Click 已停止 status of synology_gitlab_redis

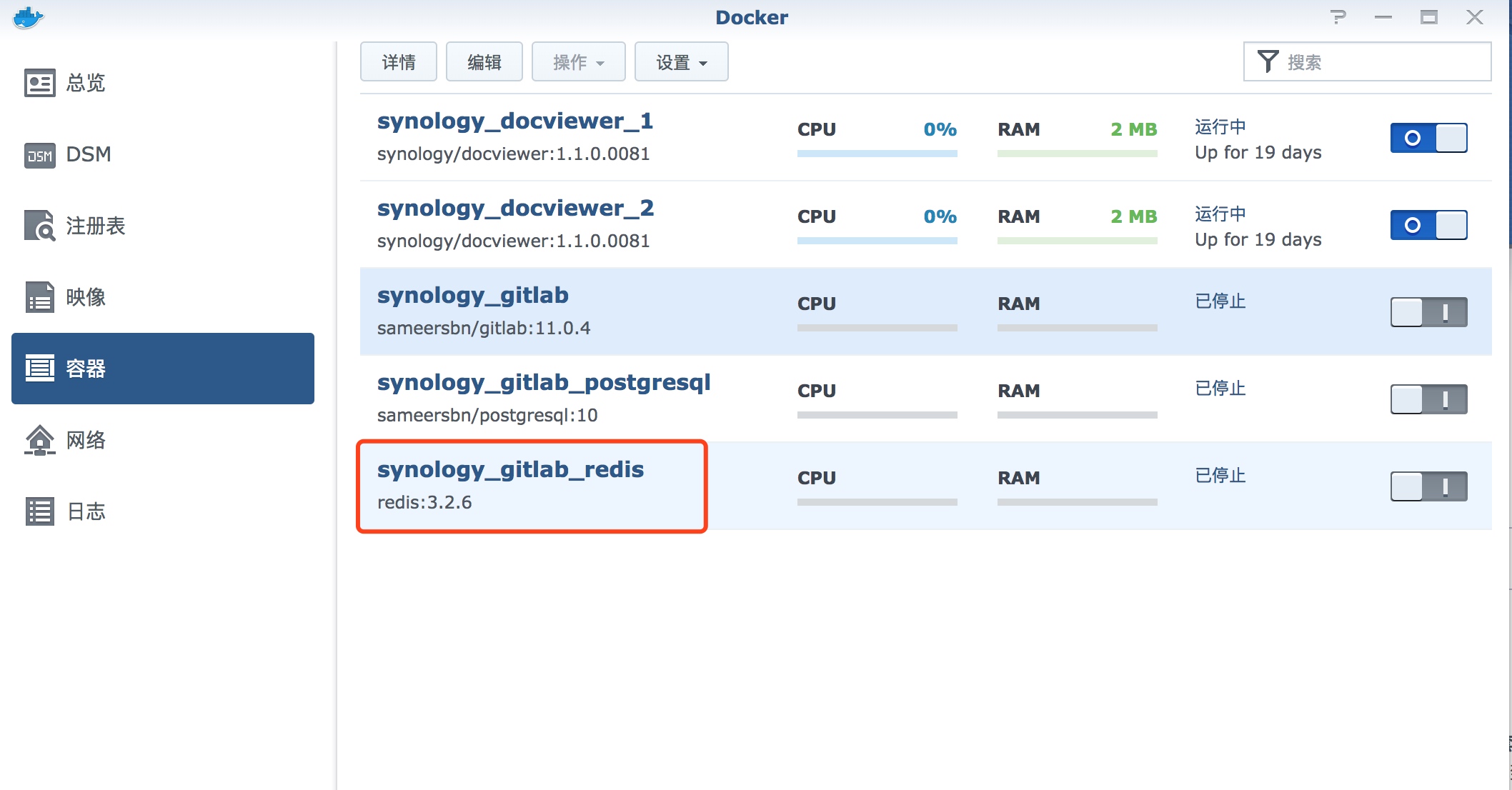1220,476
